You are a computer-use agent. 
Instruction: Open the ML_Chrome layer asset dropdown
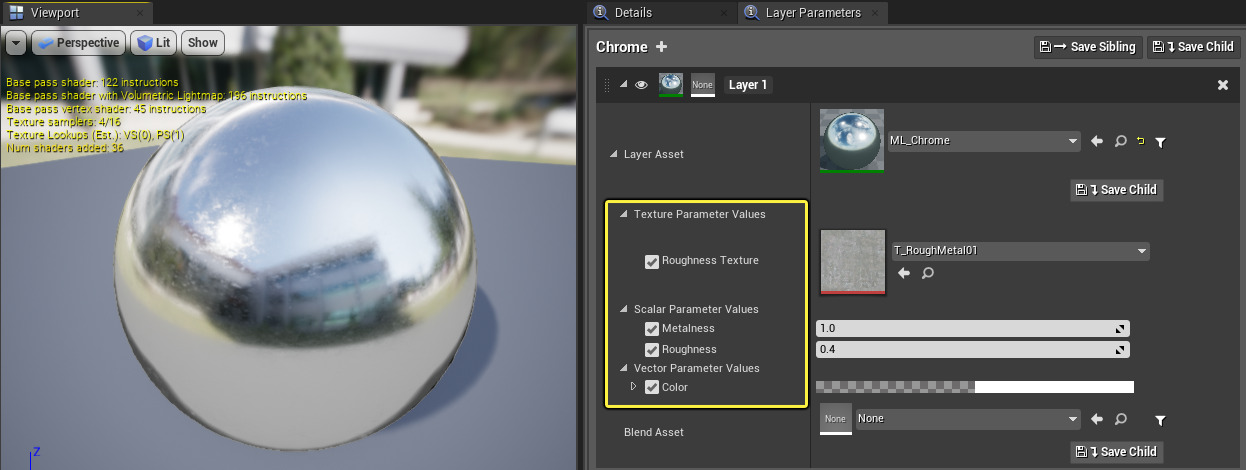1073,141
